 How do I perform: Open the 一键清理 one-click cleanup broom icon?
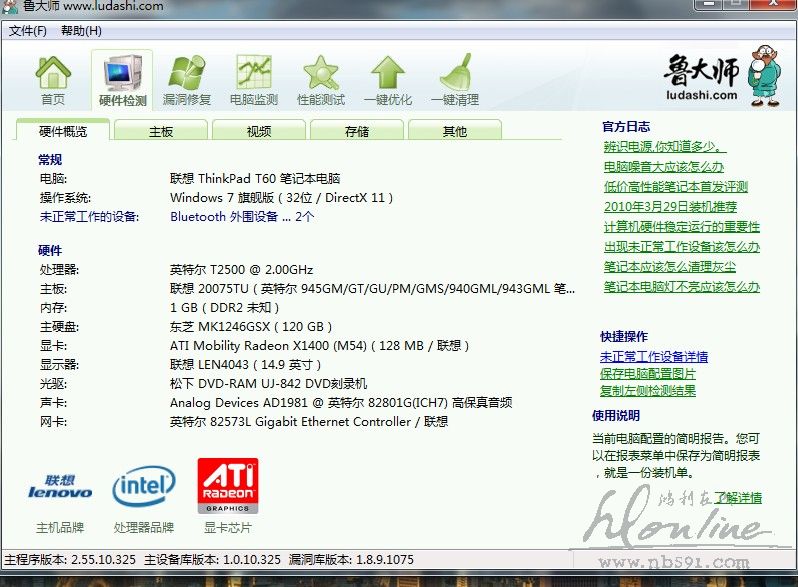point(454,79)
